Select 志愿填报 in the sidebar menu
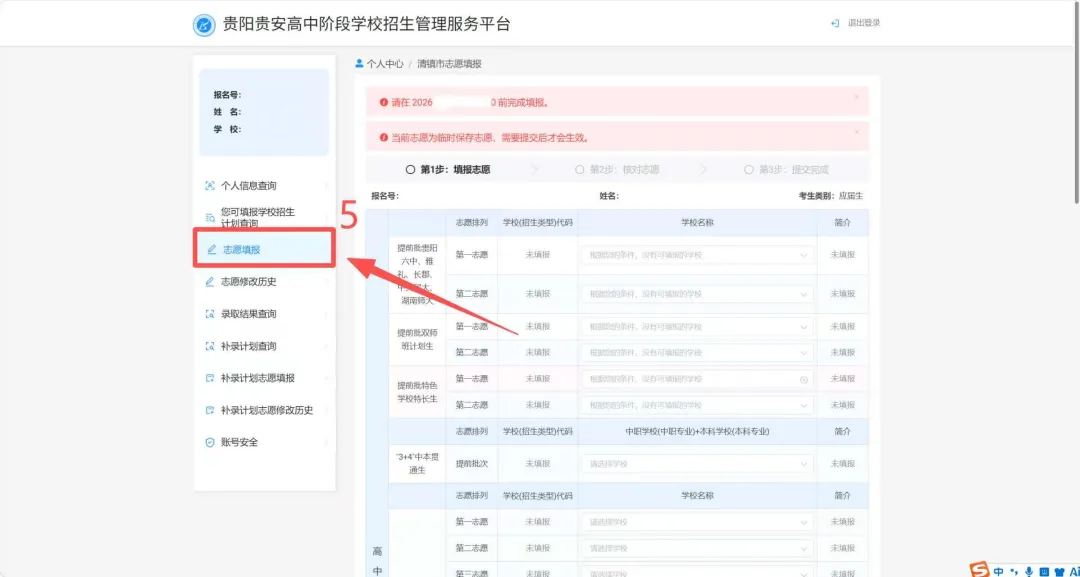Viewport: 1080px width, 577px height. (x=264, y=249)
